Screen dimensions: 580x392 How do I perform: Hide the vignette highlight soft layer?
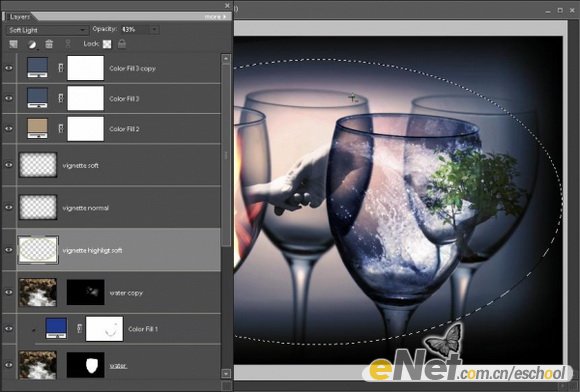9,250
